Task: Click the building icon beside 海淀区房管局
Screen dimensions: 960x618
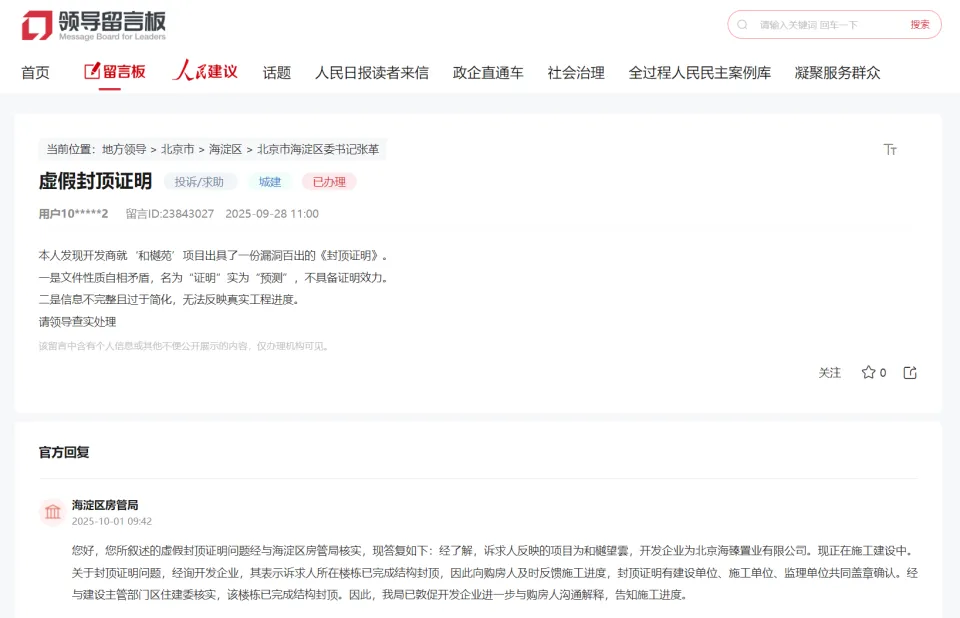Action: [x=52, y=511]
